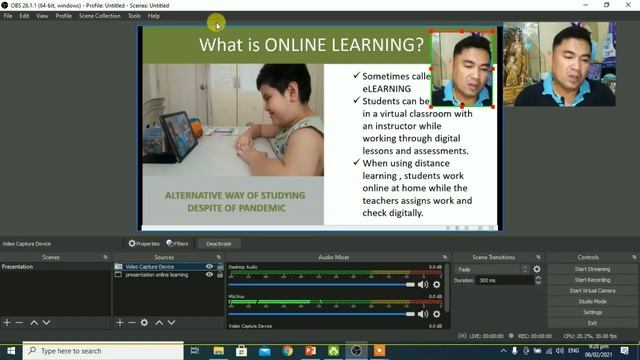640x360 pixels.
Task: Move the scene up with the arrow
Action: pos(34,322)
